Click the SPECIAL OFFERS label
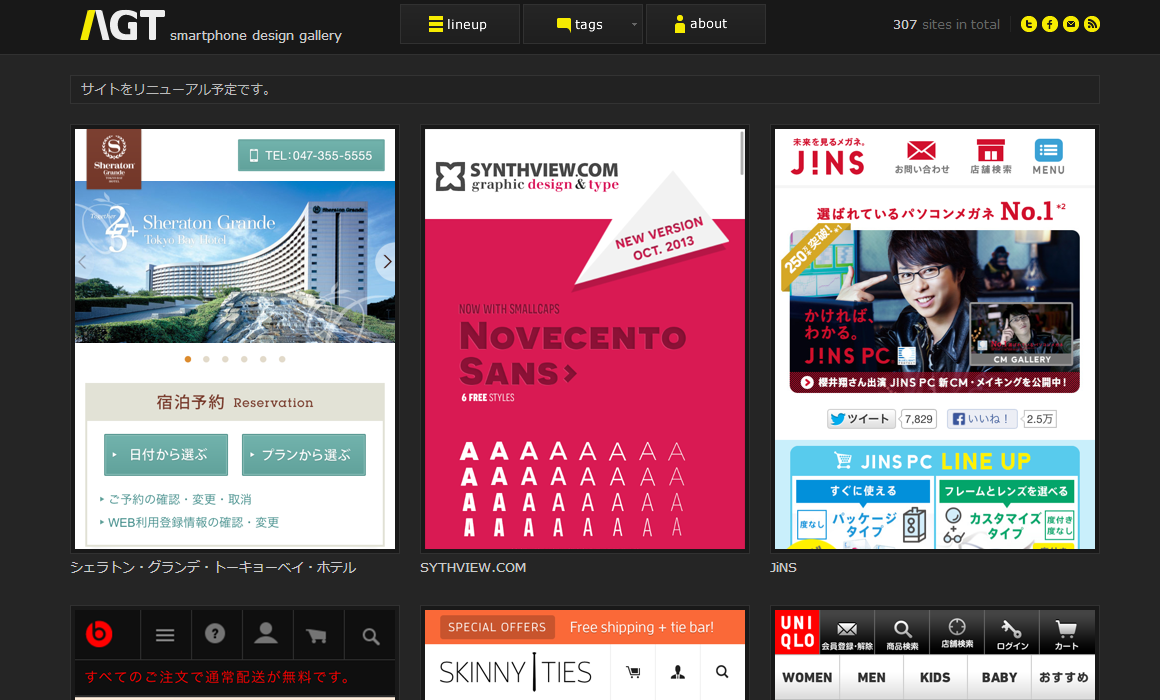 pyautogui.click(x=497, y=627)
